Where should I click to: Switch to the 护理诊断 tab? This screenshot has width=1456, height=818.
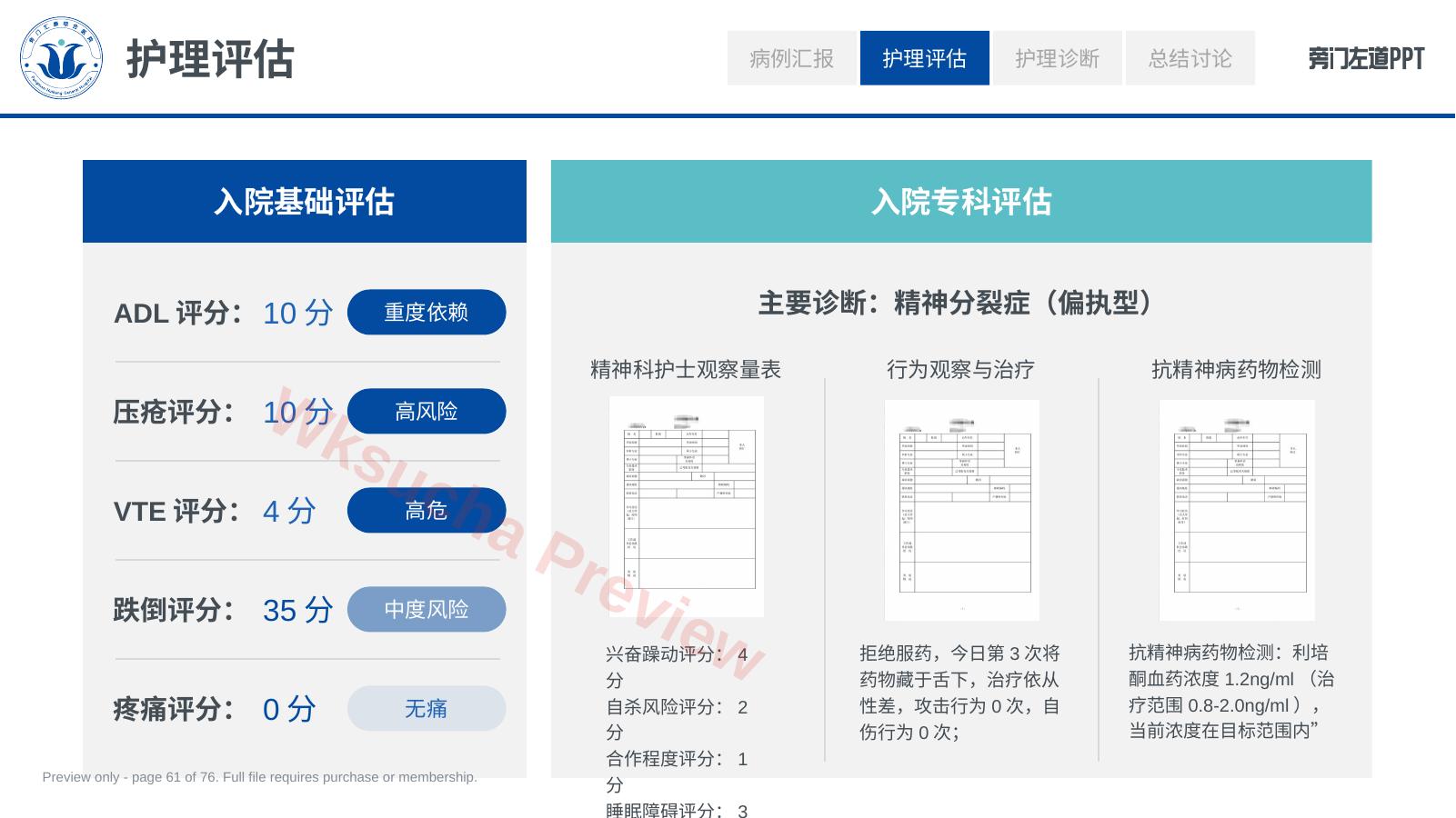[x=1058, y=58]
